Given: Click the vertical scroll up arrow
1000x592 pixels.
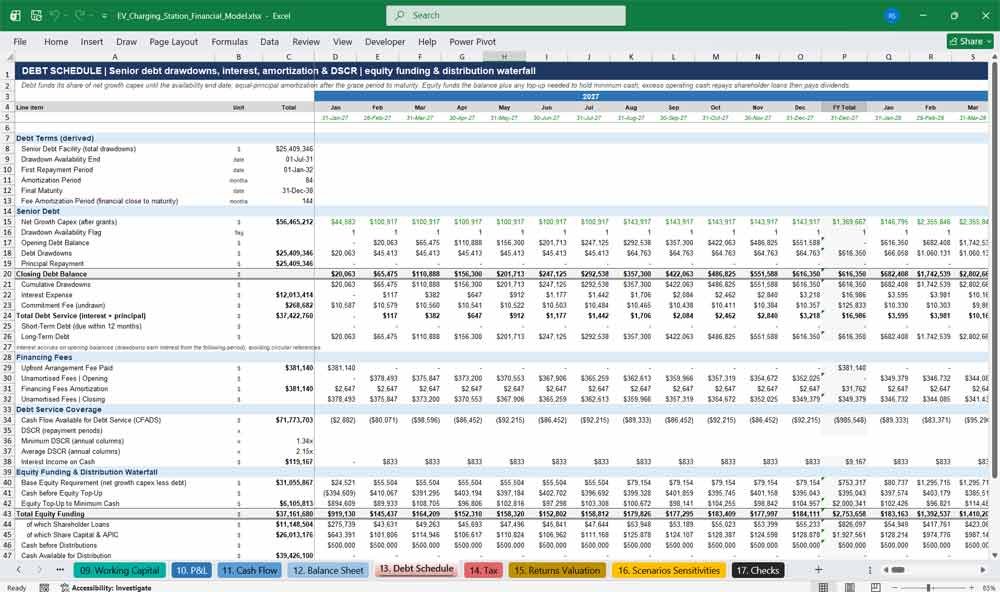Looking at the screenshot, I should [994, 57].
